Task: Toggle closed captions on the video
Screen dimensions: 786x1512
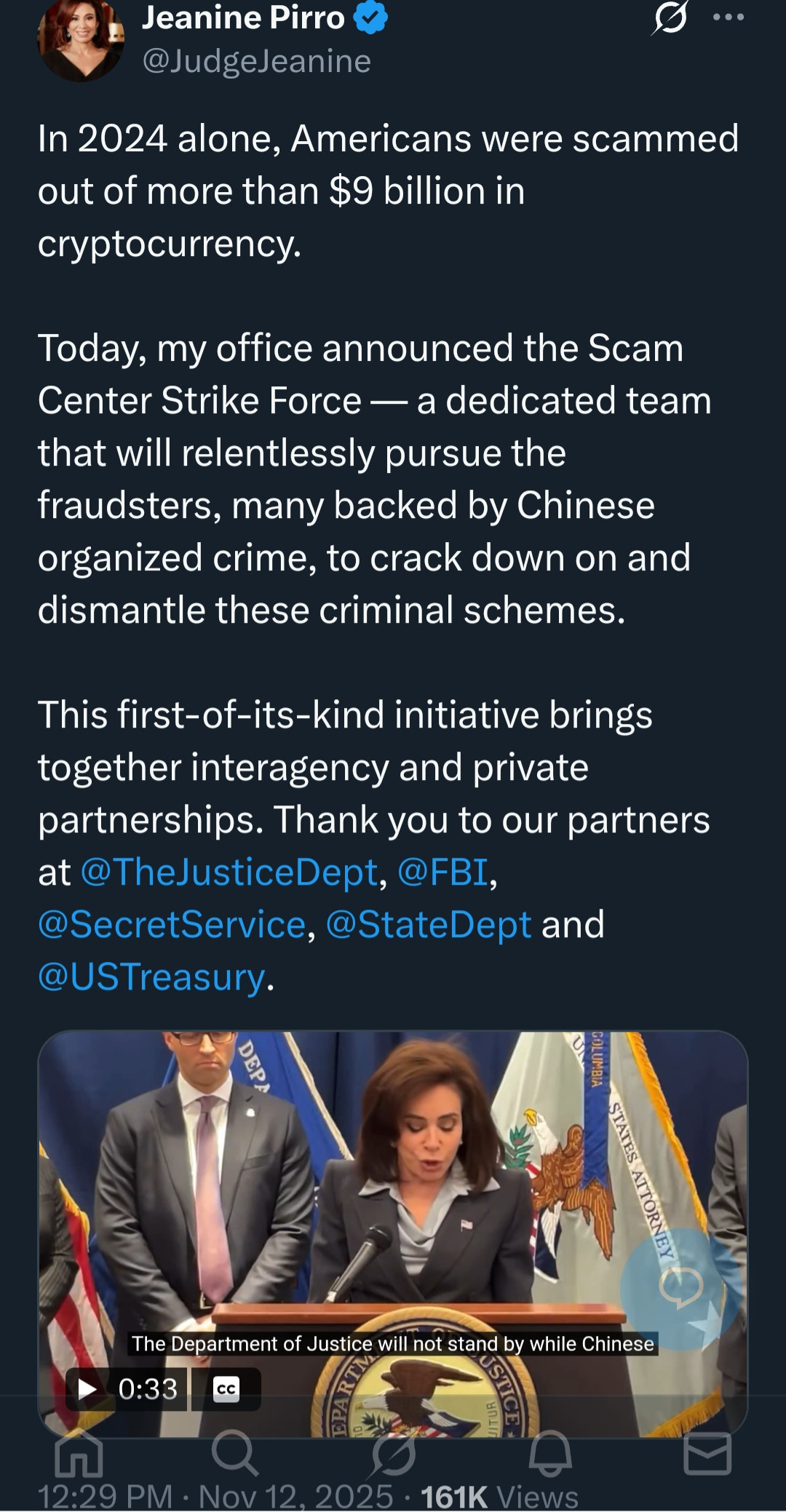Action: 226,1389
